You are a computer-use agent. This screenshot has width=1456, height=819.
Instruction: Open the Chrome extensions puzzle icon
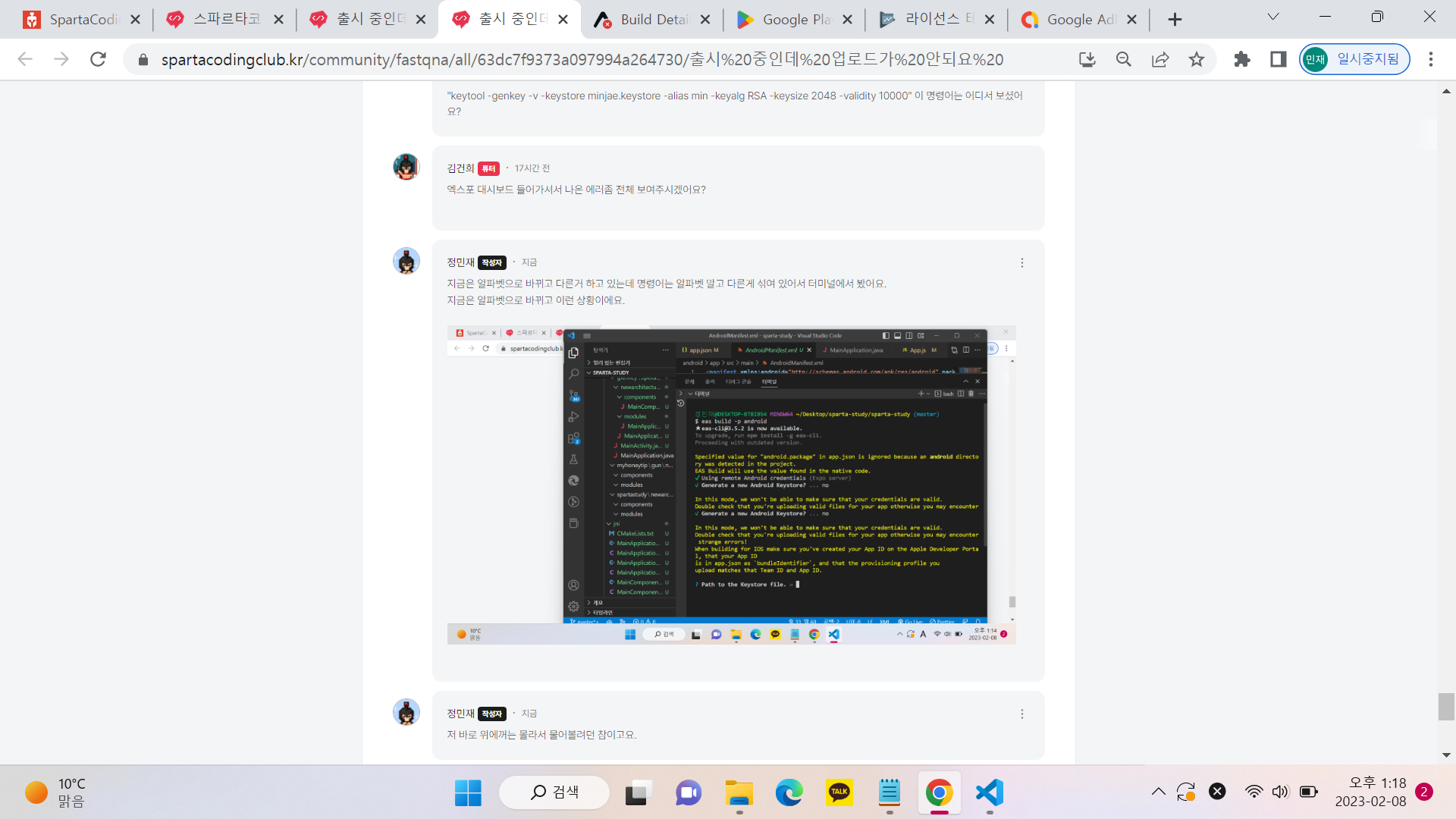coord(1242,59)
